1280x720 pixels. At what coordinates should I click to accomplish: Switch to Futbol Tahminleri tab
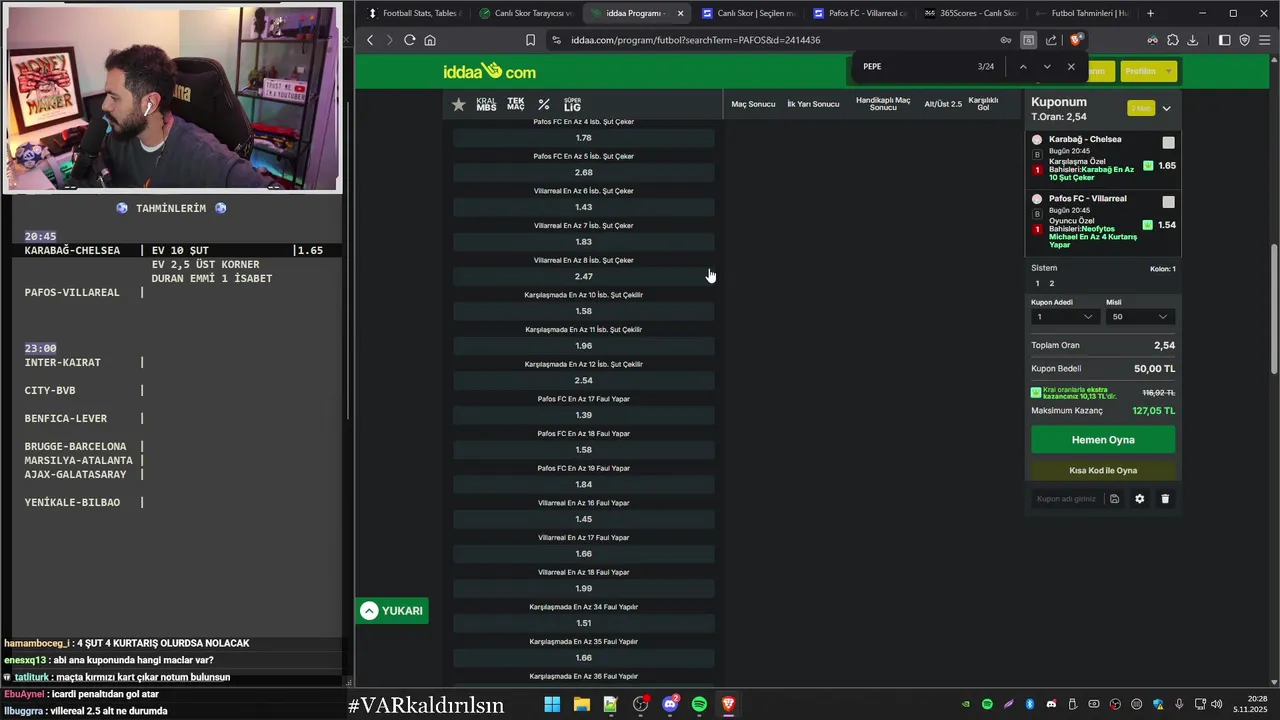pos(1082,13)
